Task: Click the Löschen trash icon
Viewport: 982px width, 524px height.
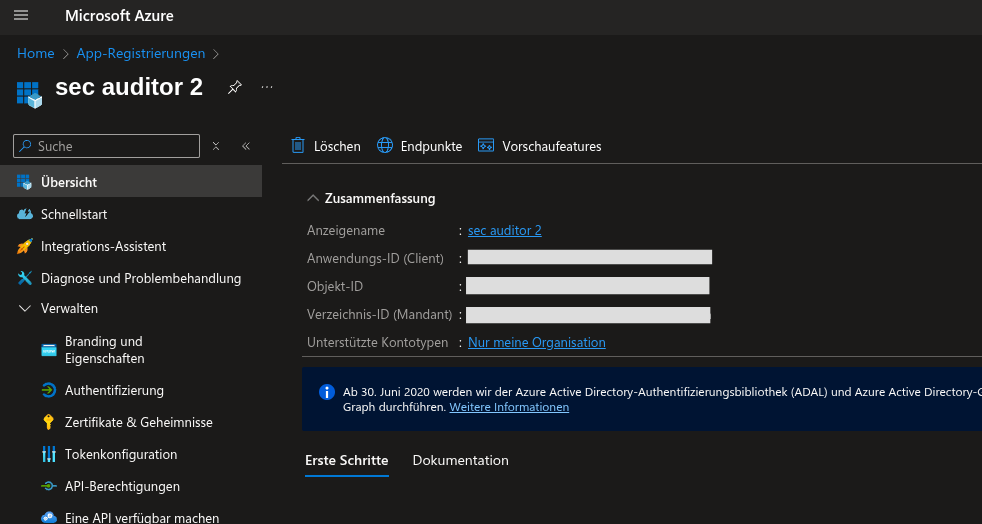Action: click(x=298, y=146)
